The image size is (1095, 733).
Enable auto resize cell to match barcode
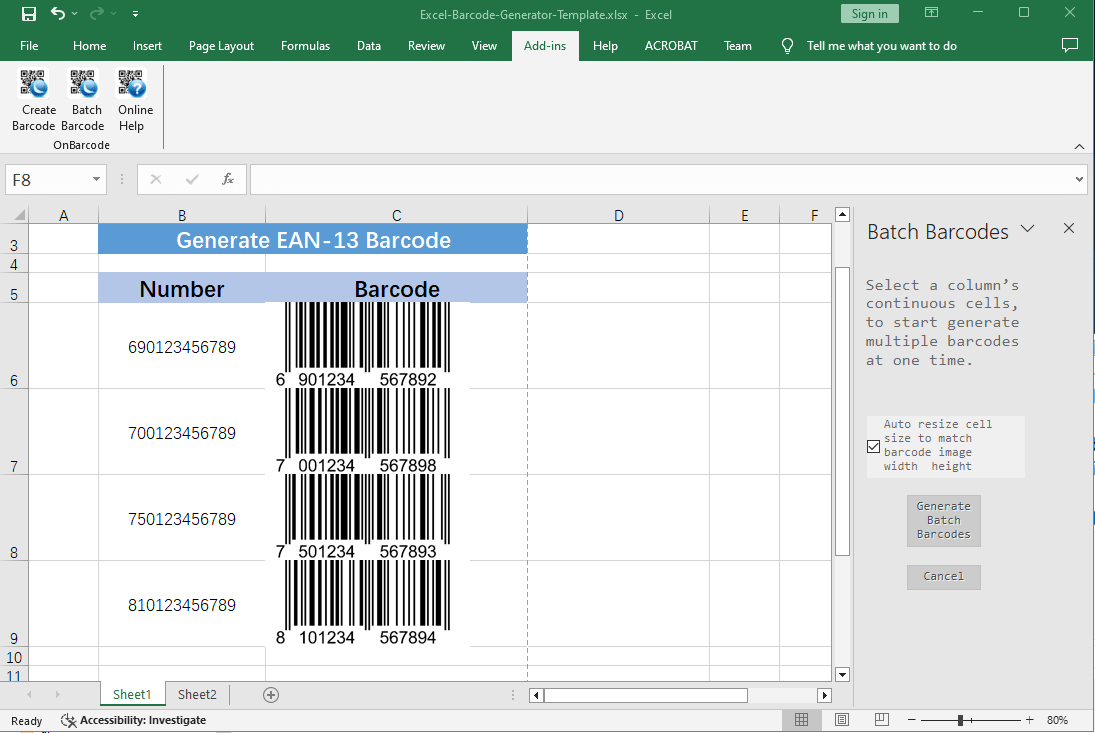(x=872, y=446)
